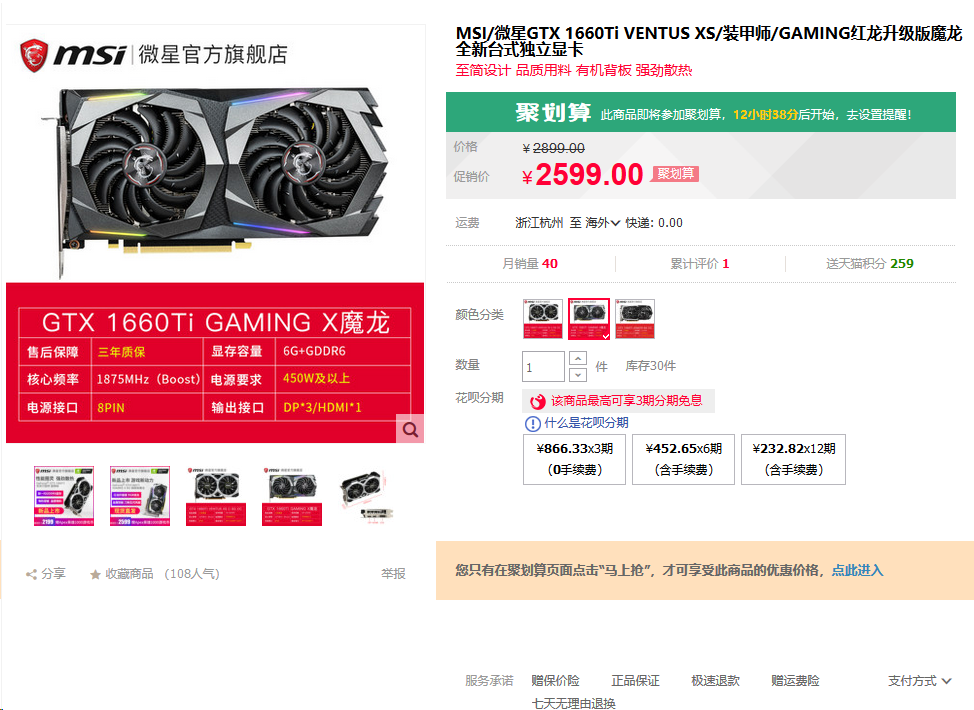
Task: Click the 点此进入 link
Action: tap(857, 570)
